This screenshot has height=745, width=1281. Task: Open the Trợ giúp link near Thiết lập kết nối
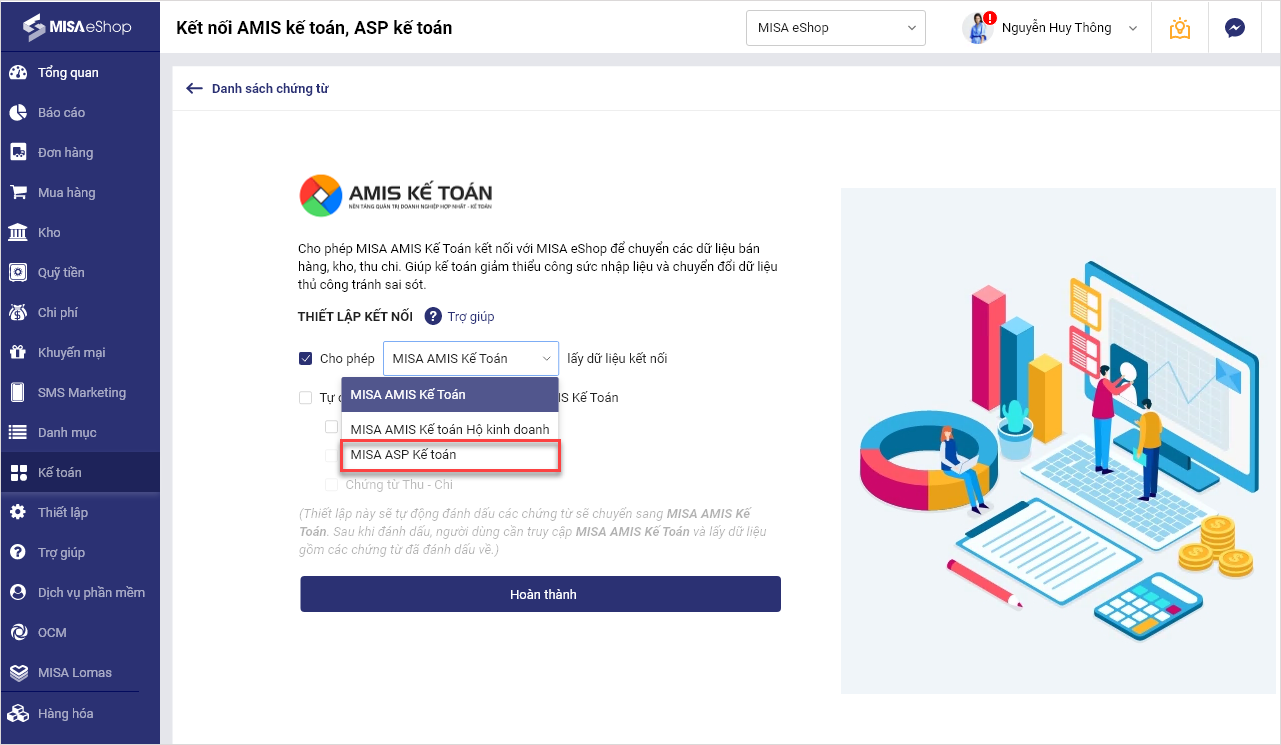pyautogui.click(x=471, y=316)
